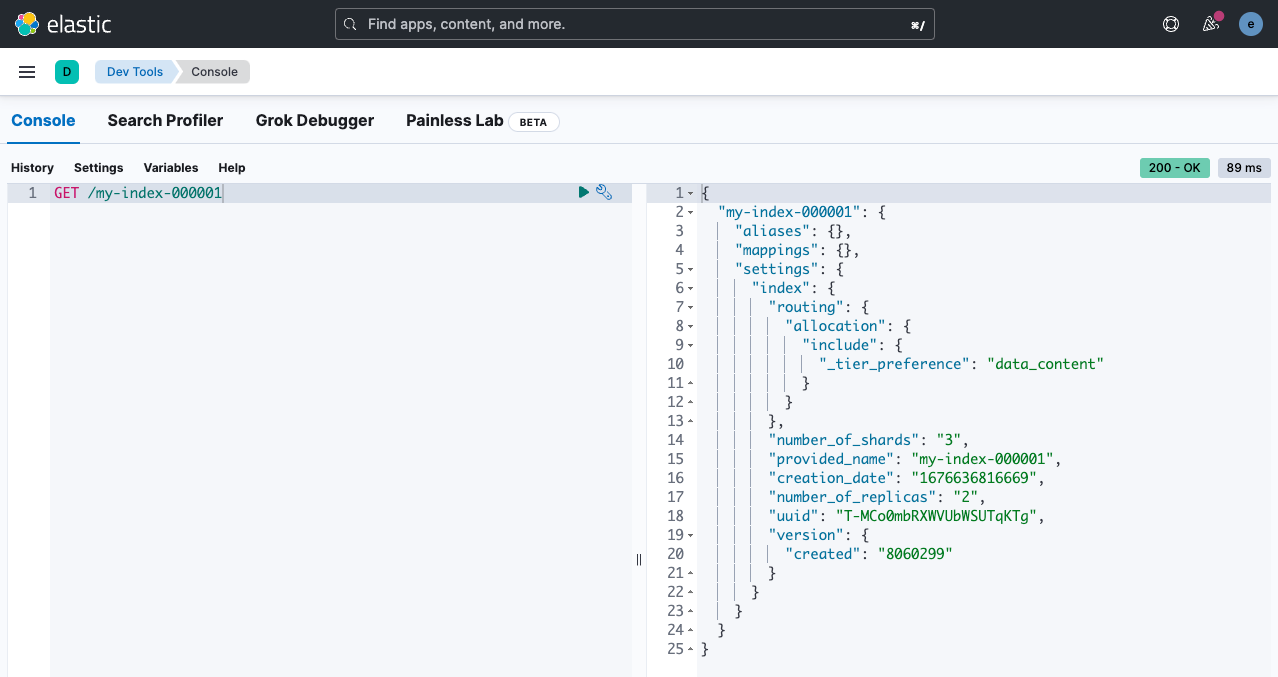Open the hamburger navigation menu
The width and height of the screenshot is (1278, 677).
(x=27, y=72)
